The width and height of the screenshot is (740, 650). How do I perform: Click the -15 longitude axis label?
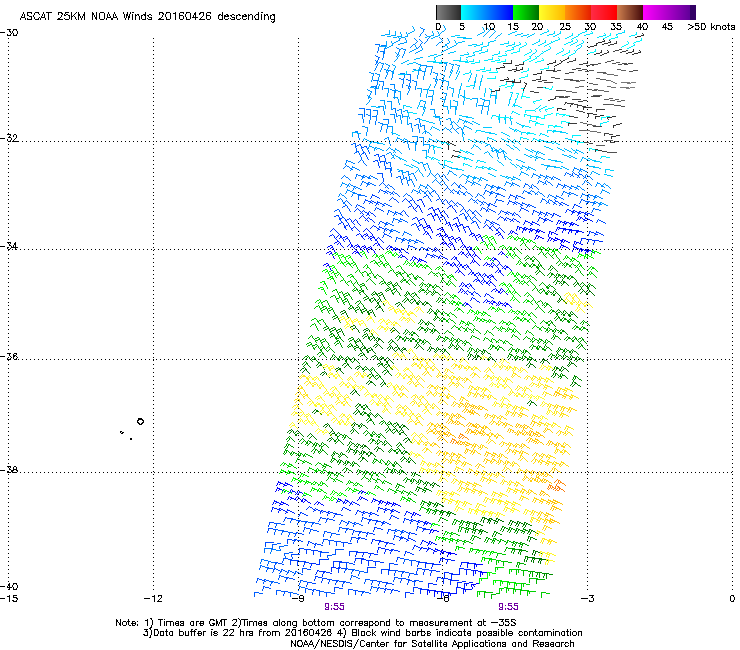coord(8,599)
